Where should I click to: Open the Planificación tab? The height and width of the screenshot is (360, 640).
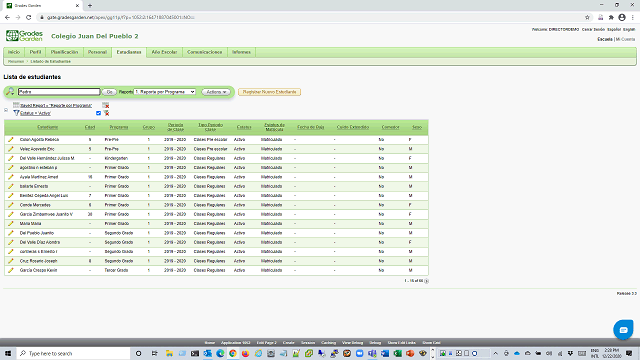point(64,52)
